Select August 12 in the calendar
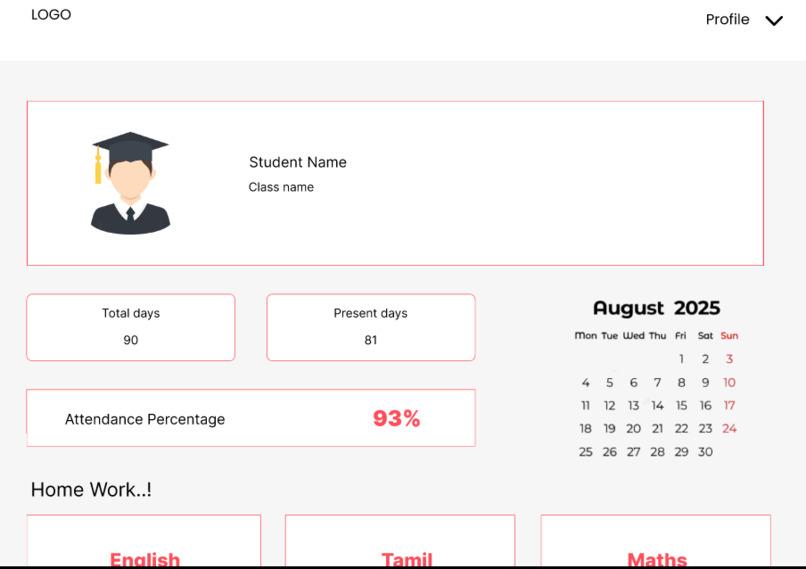806x569 pixels. coord(610,406)
